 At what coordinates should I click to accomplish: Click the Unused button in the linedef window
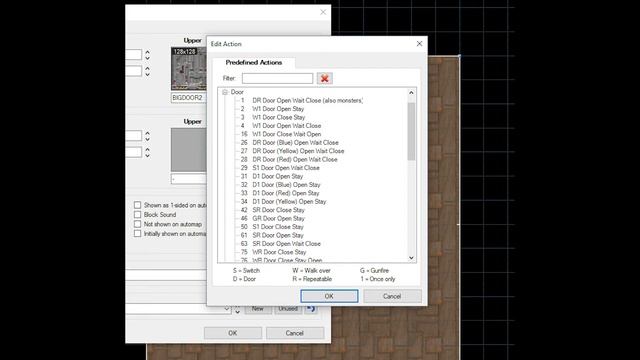pyautogui.click(x=288, y=309)
